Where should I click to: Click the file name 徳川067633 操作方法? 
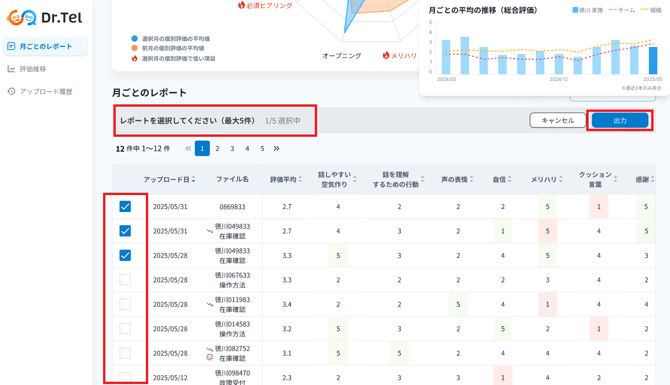tap(232, 280)
